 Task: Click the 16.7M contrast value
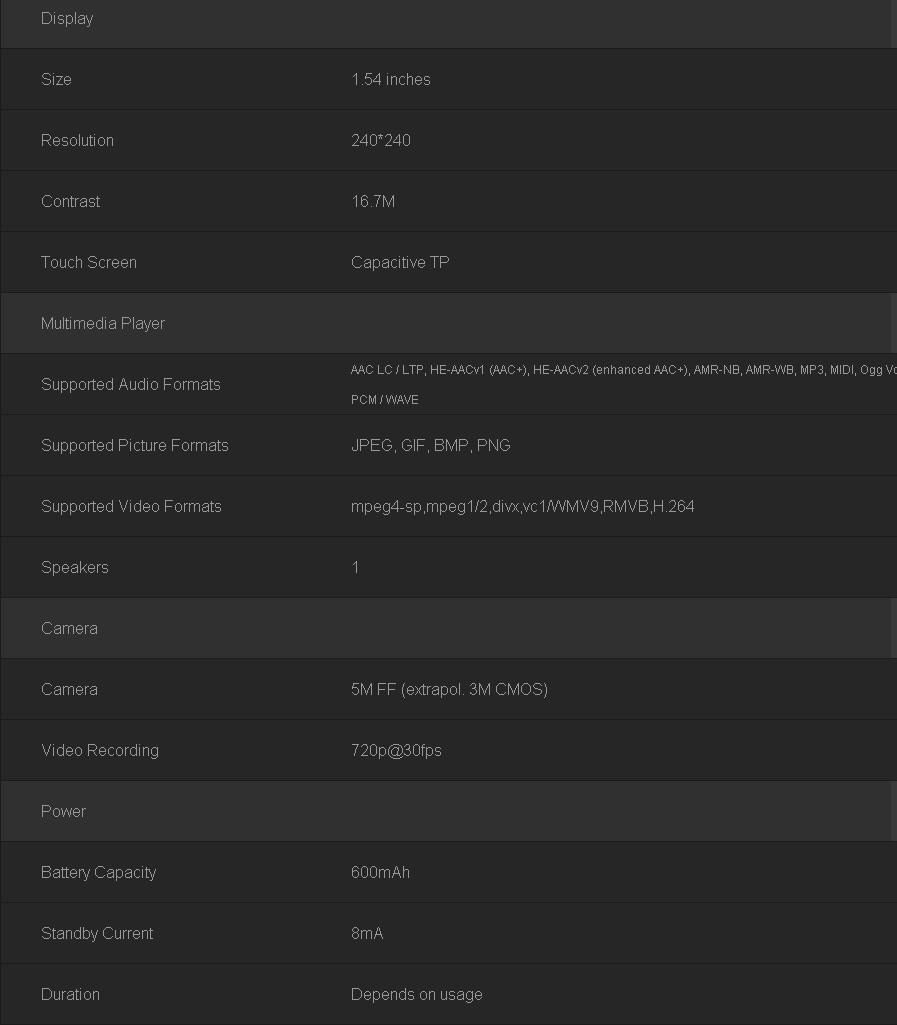[x=373, y=202]
